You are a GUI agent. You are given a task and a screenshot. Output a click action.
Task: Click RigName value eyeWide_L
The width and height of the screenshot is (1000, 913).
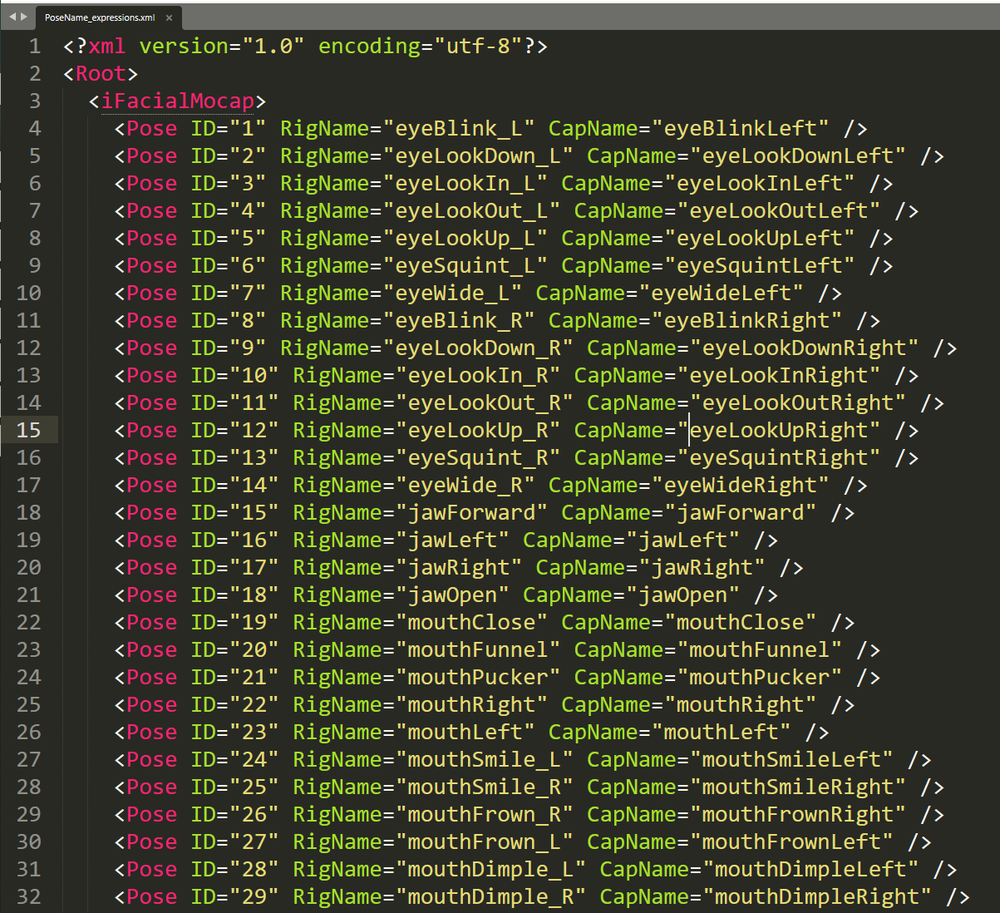452,293
